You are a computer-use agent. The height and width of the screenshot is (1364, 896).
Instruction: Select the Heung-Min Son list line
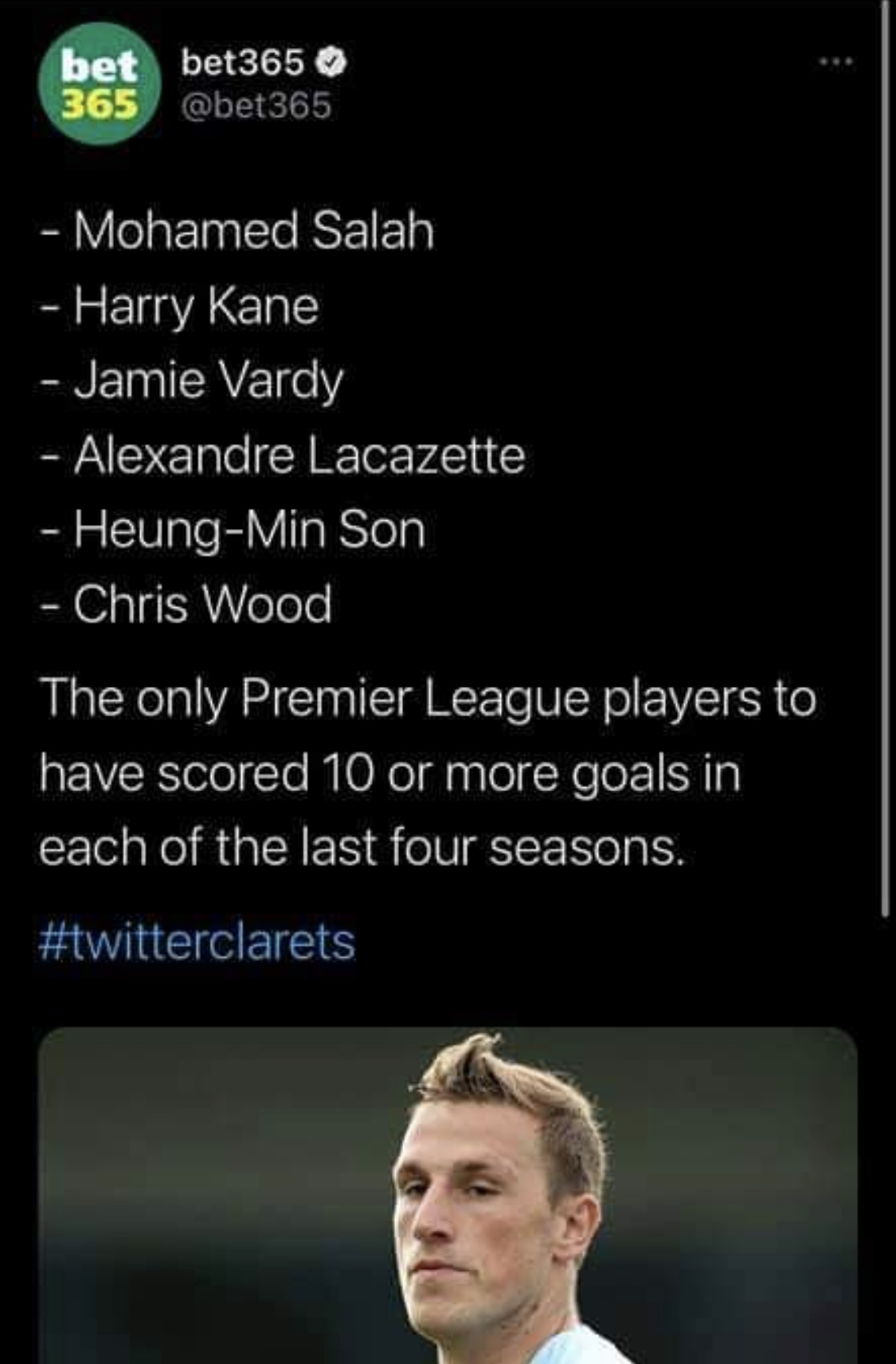click(249, 531)
